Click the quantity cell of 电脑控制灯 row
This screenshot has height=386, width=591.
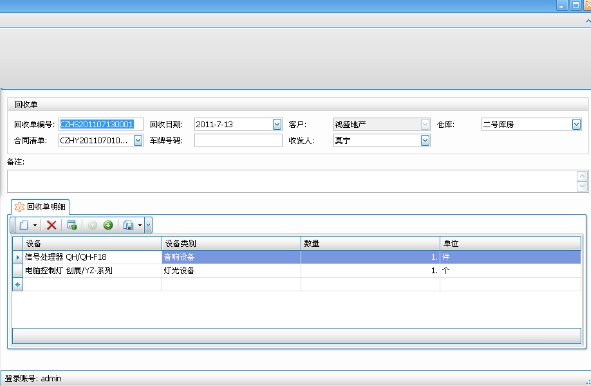pyautogui.click(x=370, y=271)
